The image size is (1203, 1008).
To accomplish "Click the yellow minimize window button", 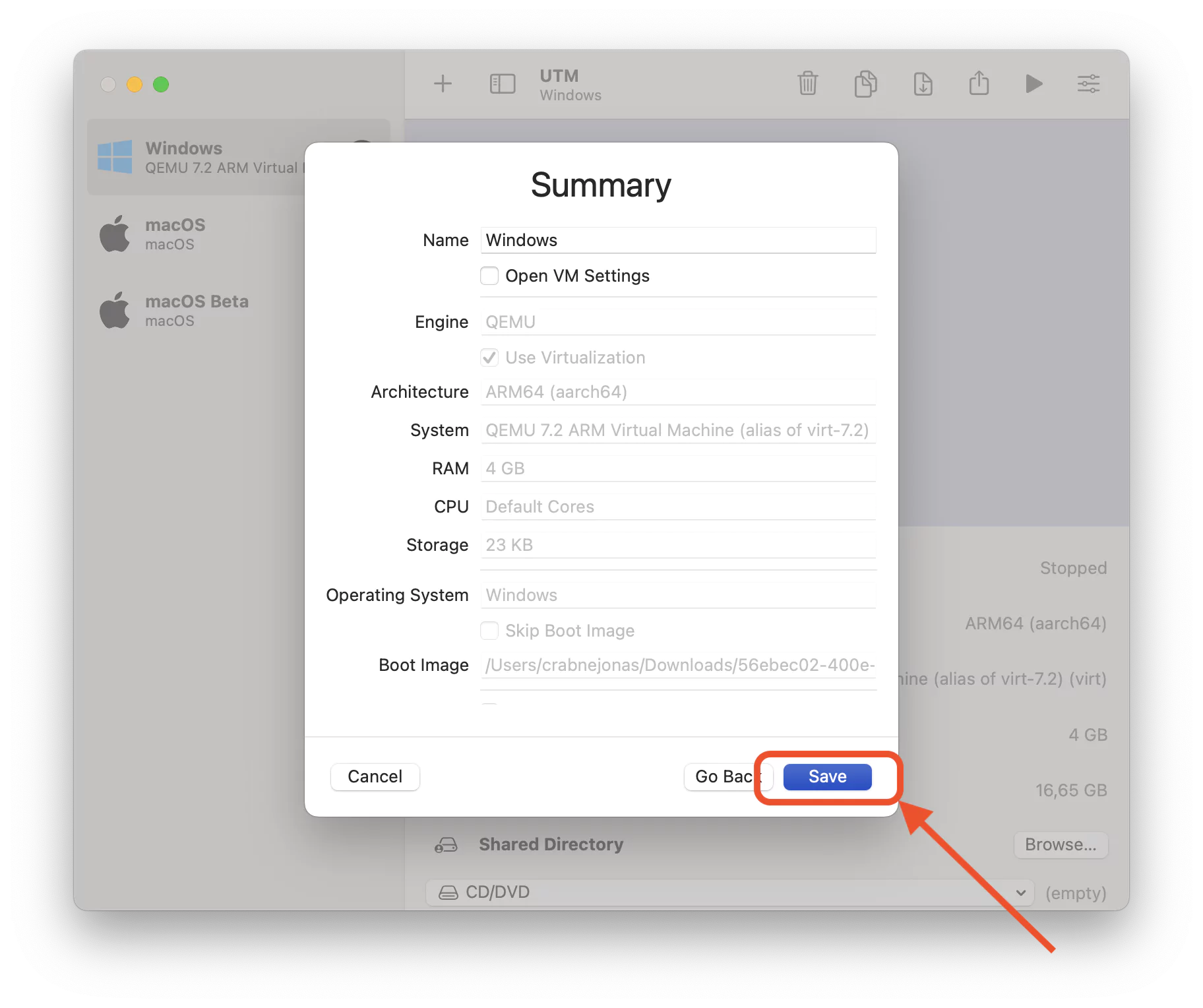I will point(135,84).
